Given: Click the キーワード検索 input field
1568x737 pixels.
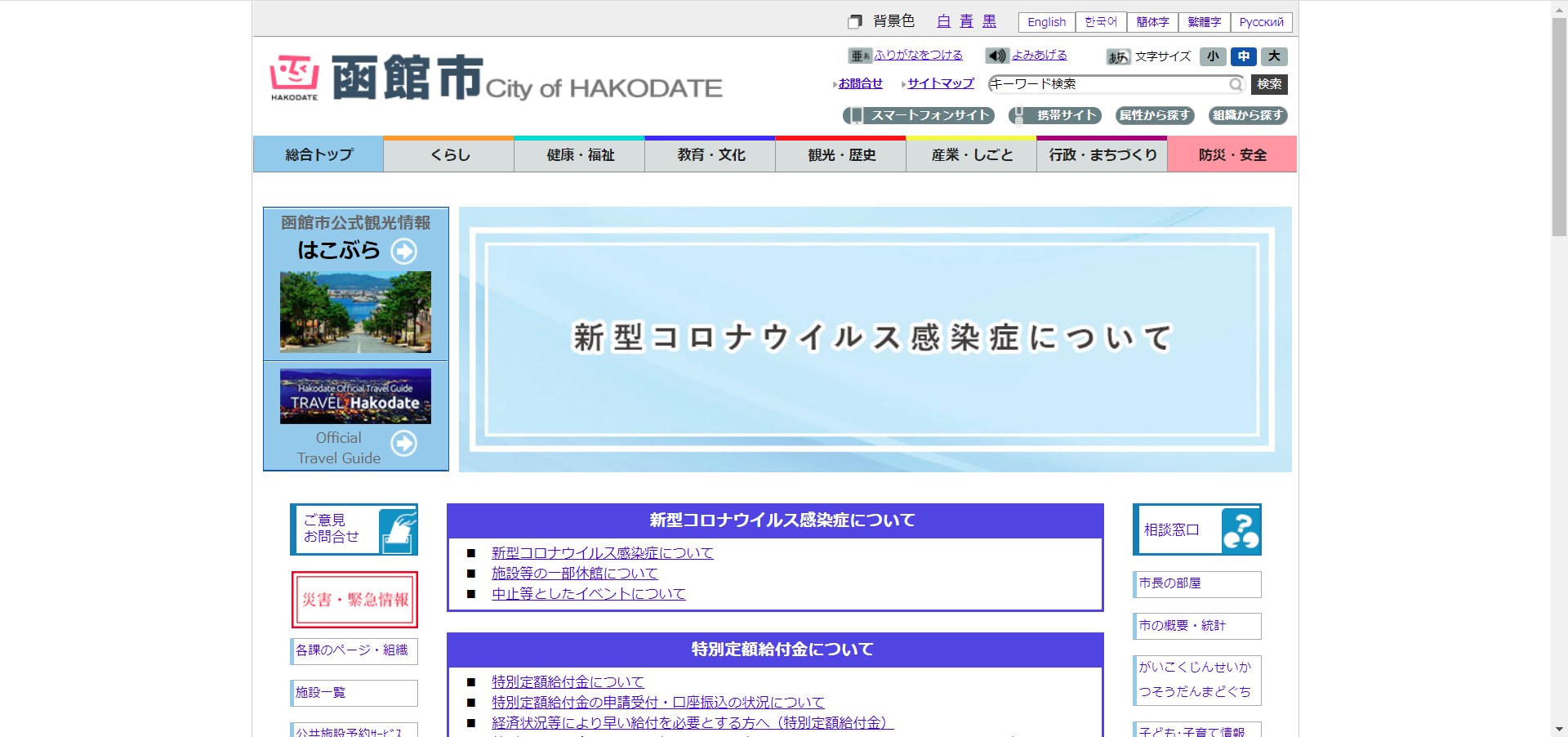Looking at the screenshot, I should coord(1107,84).
